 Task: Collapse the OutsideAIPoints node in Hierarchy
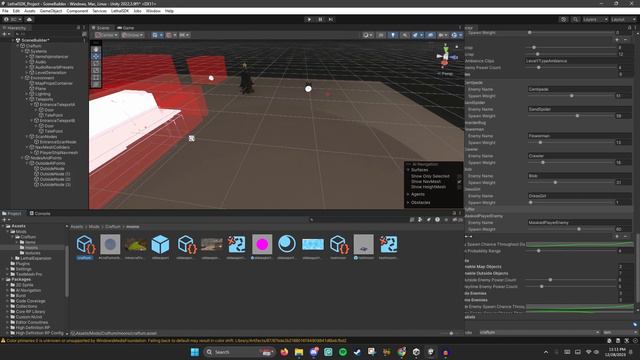27,163
